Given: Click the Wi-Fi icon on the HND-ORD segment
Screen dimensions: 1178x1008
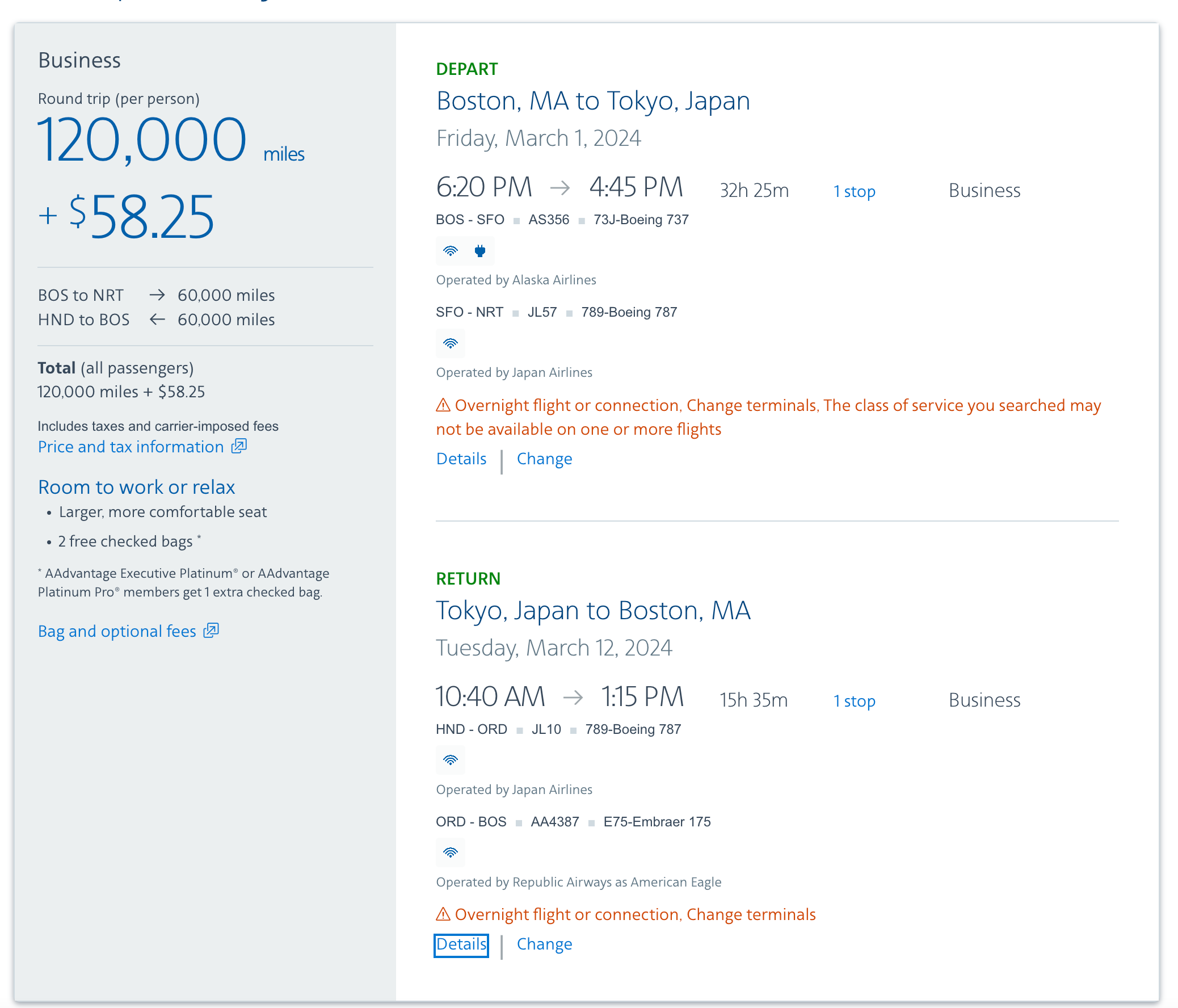Looking at the screenshot, I should [x=450, y=760].
